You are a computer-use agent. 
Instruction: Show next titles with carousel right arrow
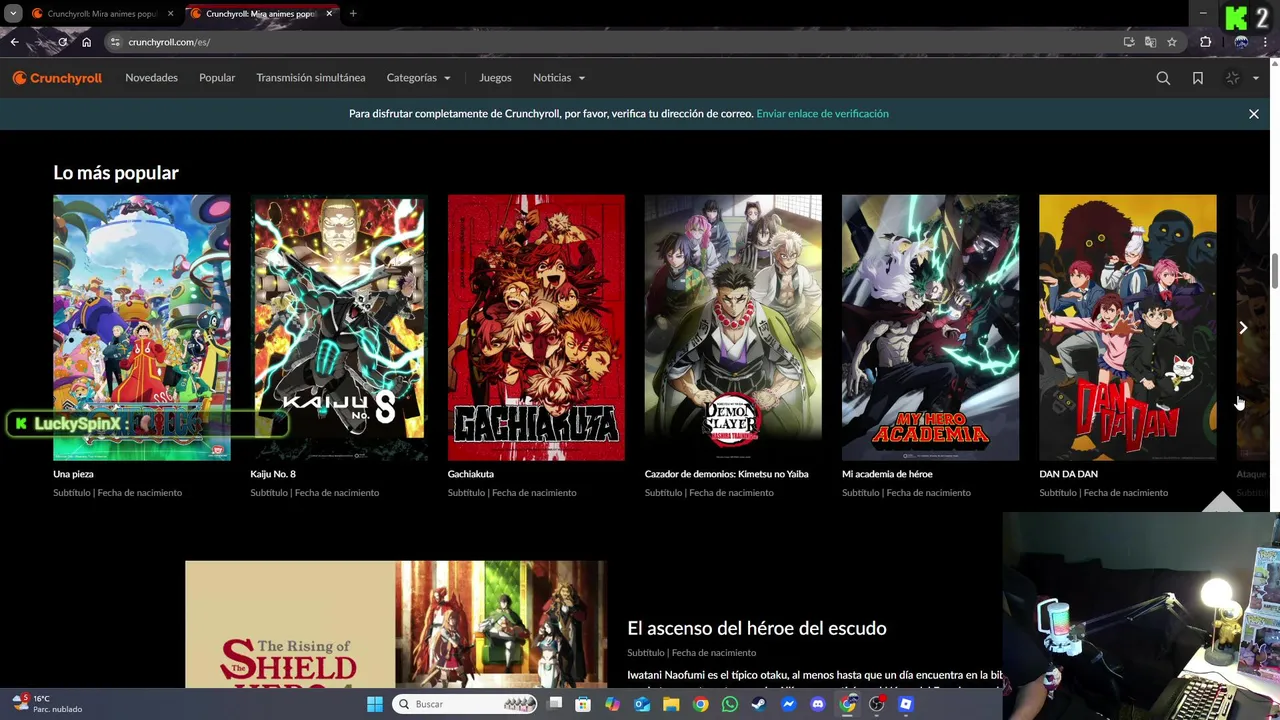(x=1243, y=328)
